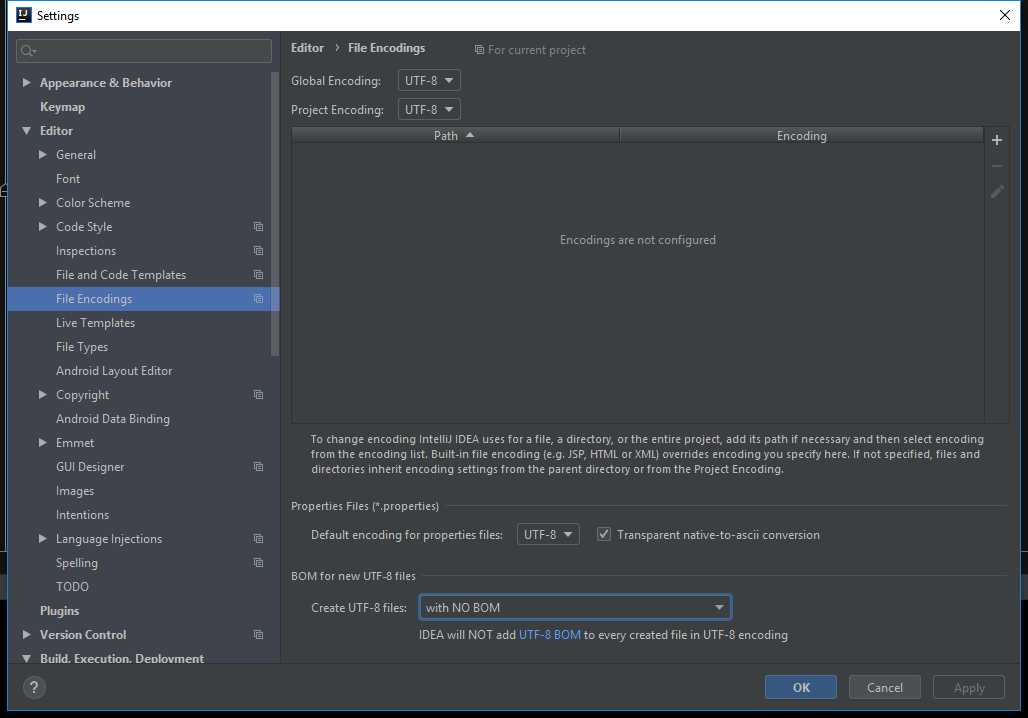Click the Apply button

968,687
